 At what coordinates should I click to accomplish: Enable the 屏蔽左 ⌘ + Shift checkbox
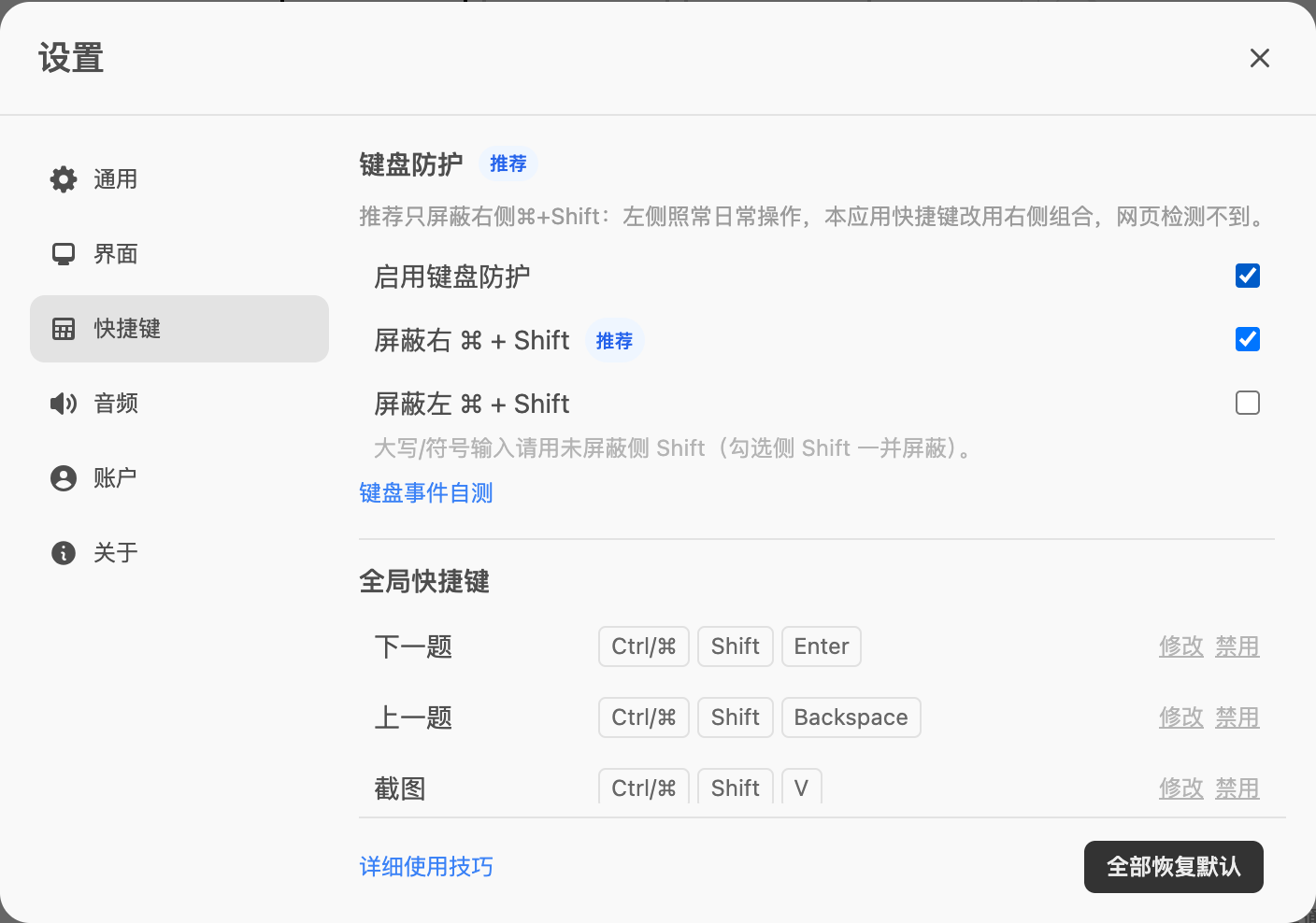pyautogui.click(x=1248, y=403)
